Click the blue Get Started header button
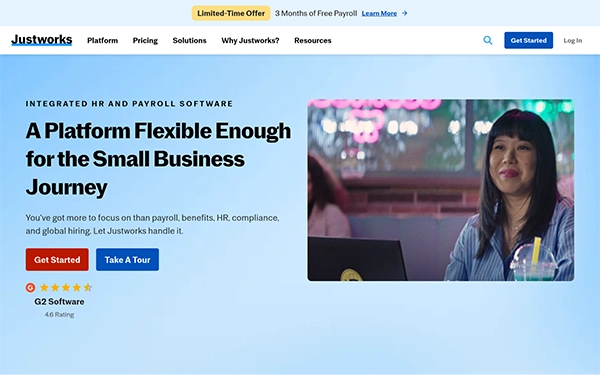Viewport: 600px width, 375px height. 528,40
